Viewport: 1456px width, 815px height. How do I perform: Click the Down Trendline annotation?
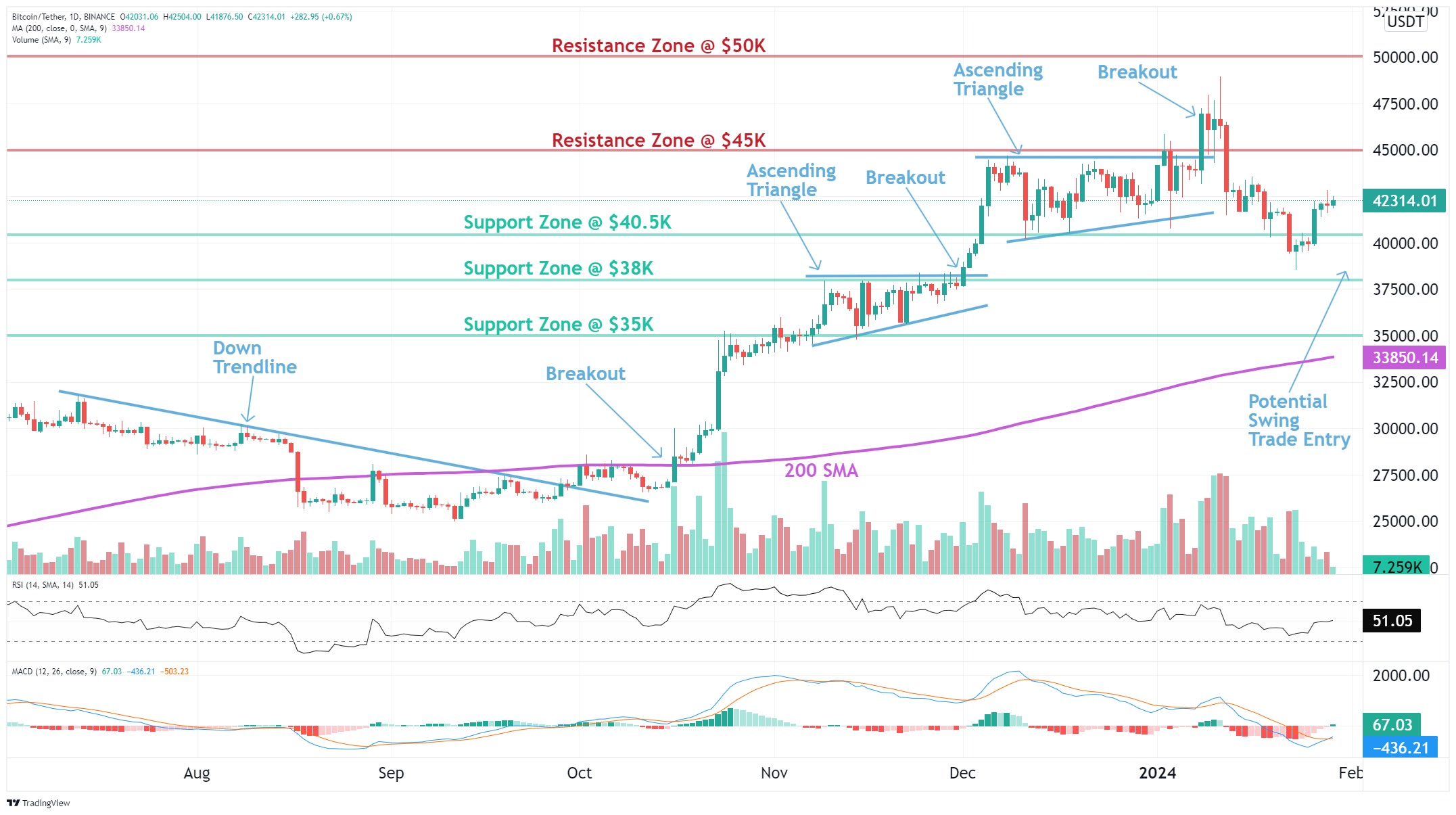[255, 357]
